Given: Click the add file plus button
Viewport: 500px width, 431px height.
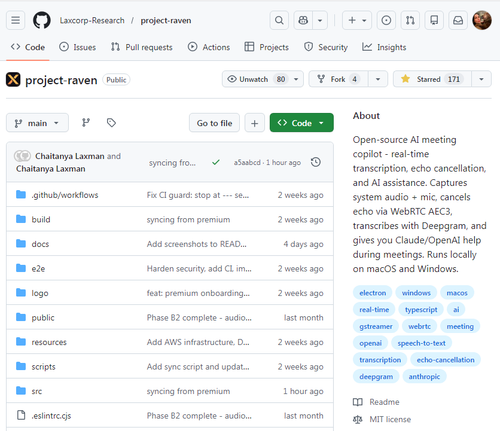Looking at the screenshot, I should tap(255, 123).
